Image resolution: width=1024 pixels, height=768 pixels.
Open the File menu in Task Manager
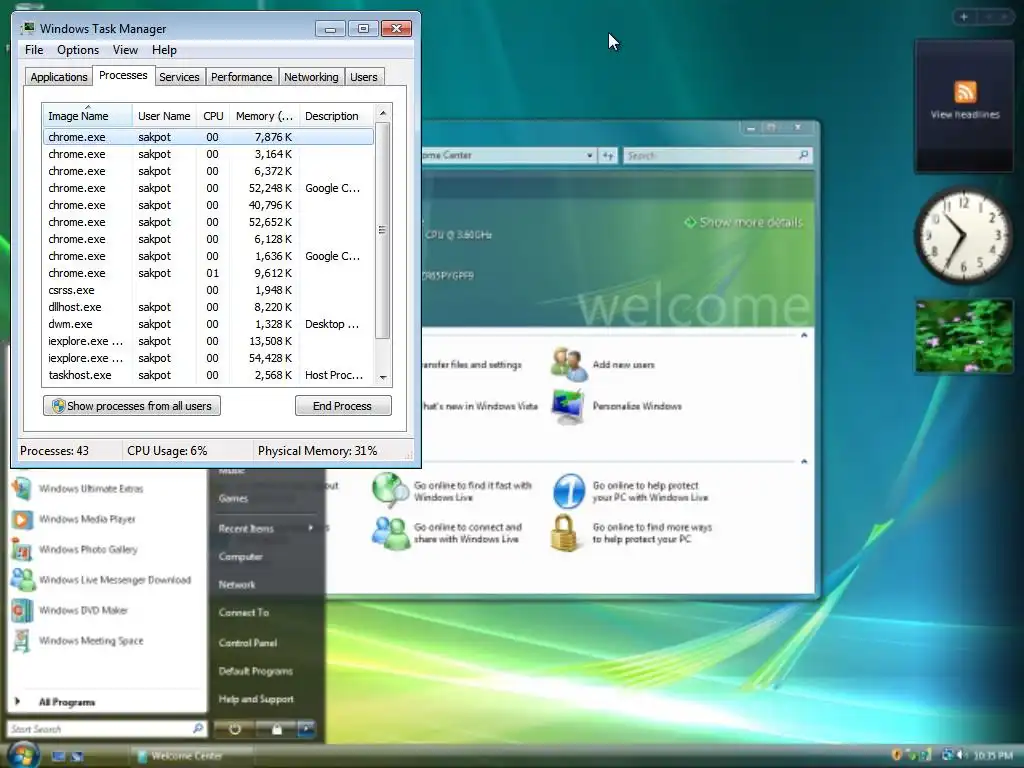[34, 50]
